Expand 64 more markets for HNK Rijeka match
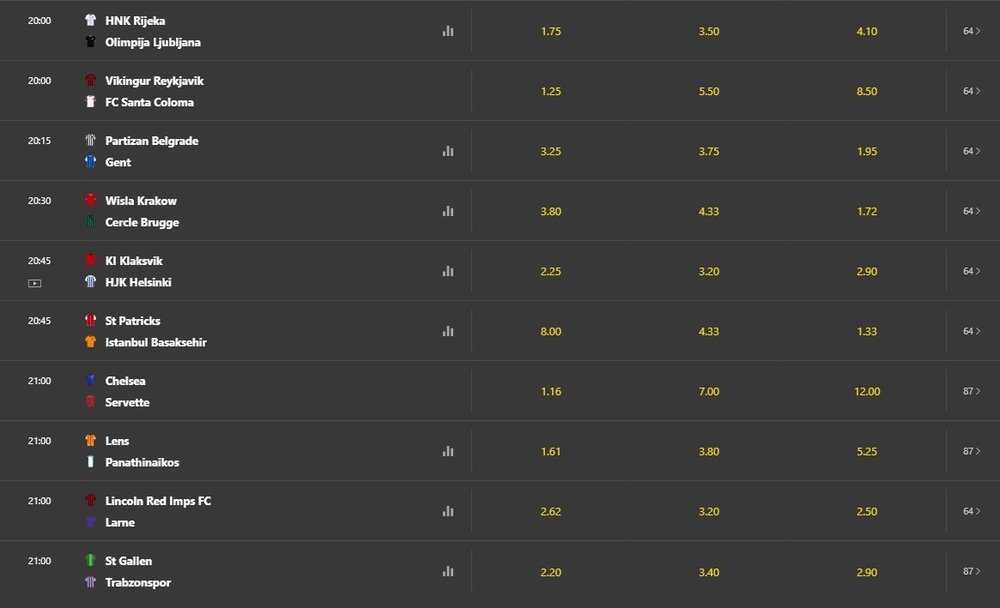The height and width of the screenshot is (608, 1000). (972, 31)
